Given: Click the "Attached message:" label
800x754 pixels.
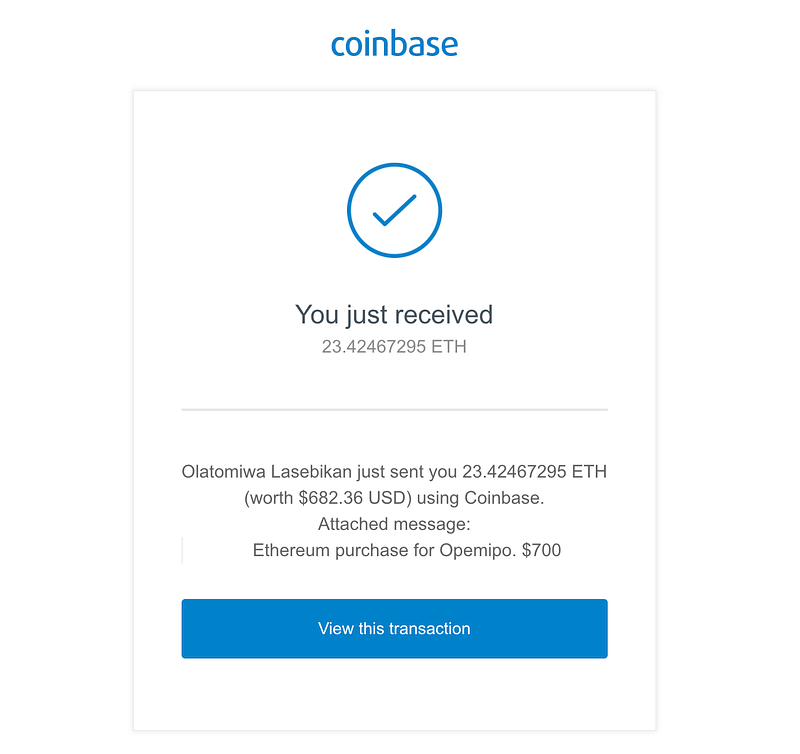Looking at the screenshot, I should click(394, 524).
